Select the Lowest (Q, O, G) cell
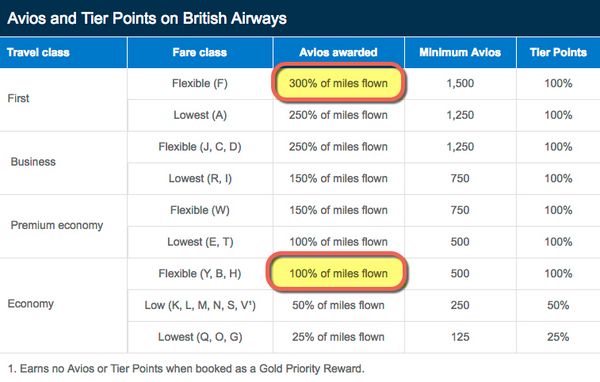Screen dimensions: 600x382 coord(200,337)
